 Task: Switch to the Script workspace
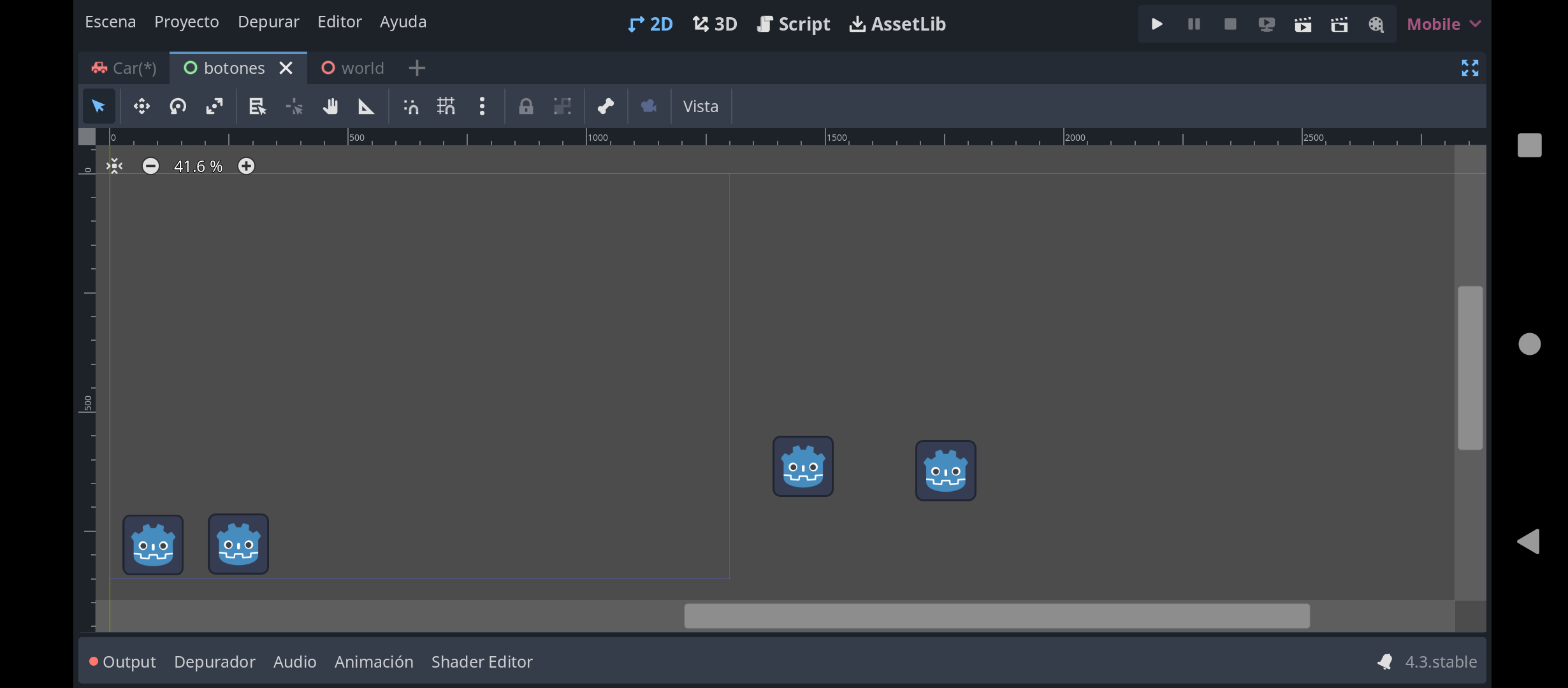(793, 24)
